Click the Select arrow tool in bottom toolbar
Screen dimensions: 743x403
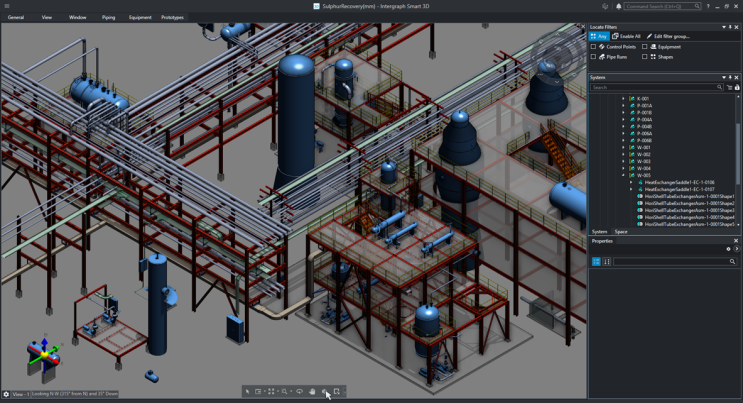[x=247, y=391]
